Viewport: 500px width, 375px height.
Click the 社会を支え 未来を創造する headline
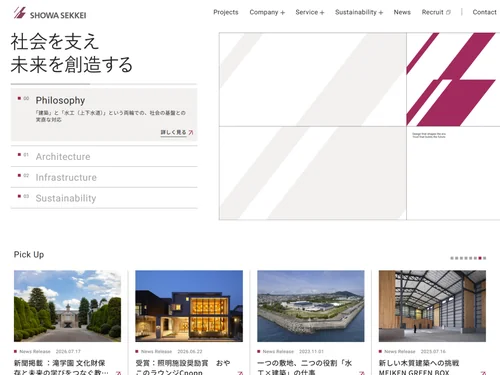(x=72, y=53)
